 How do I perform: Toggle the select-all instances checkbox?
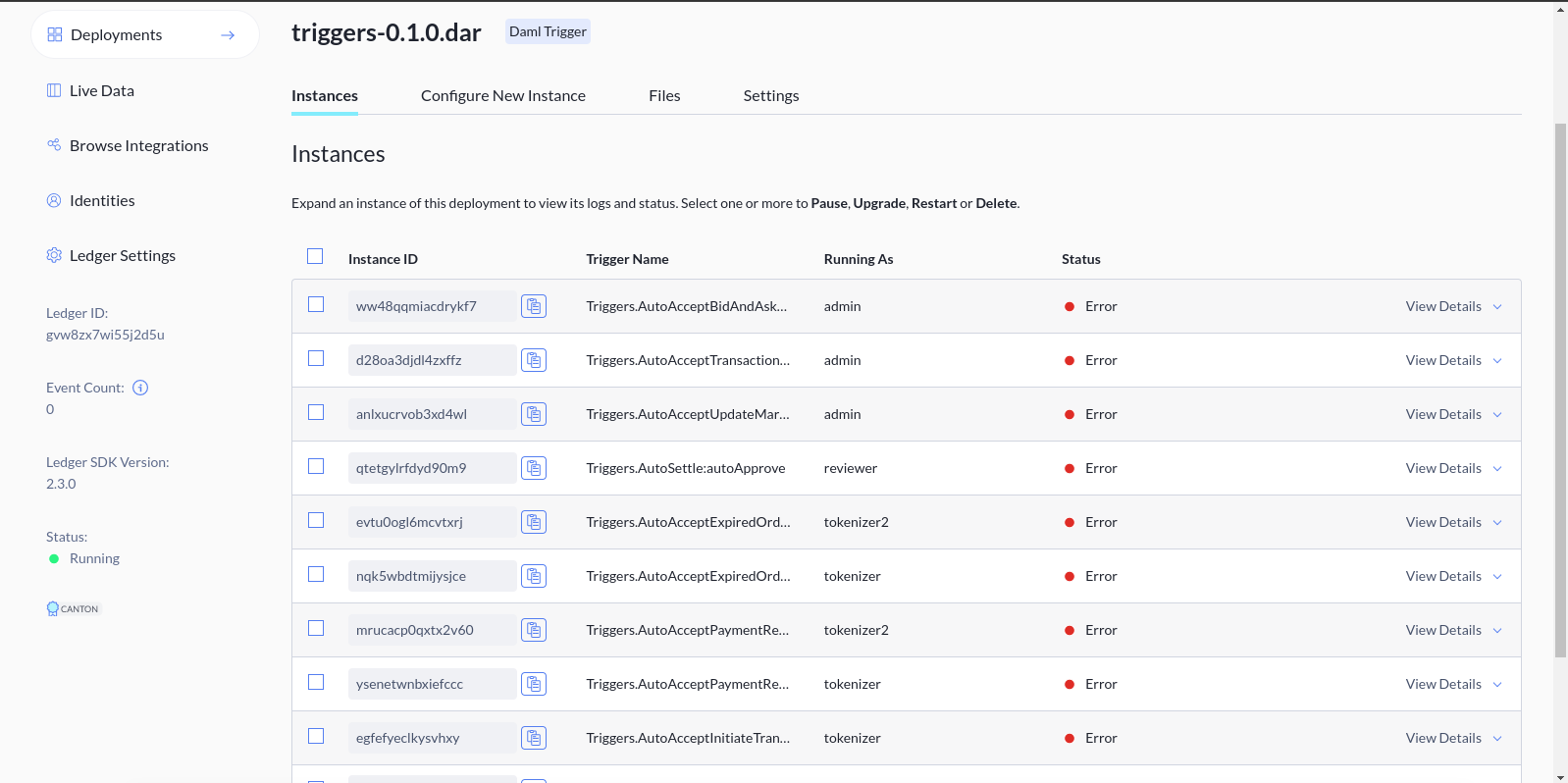tap(315, 256)
